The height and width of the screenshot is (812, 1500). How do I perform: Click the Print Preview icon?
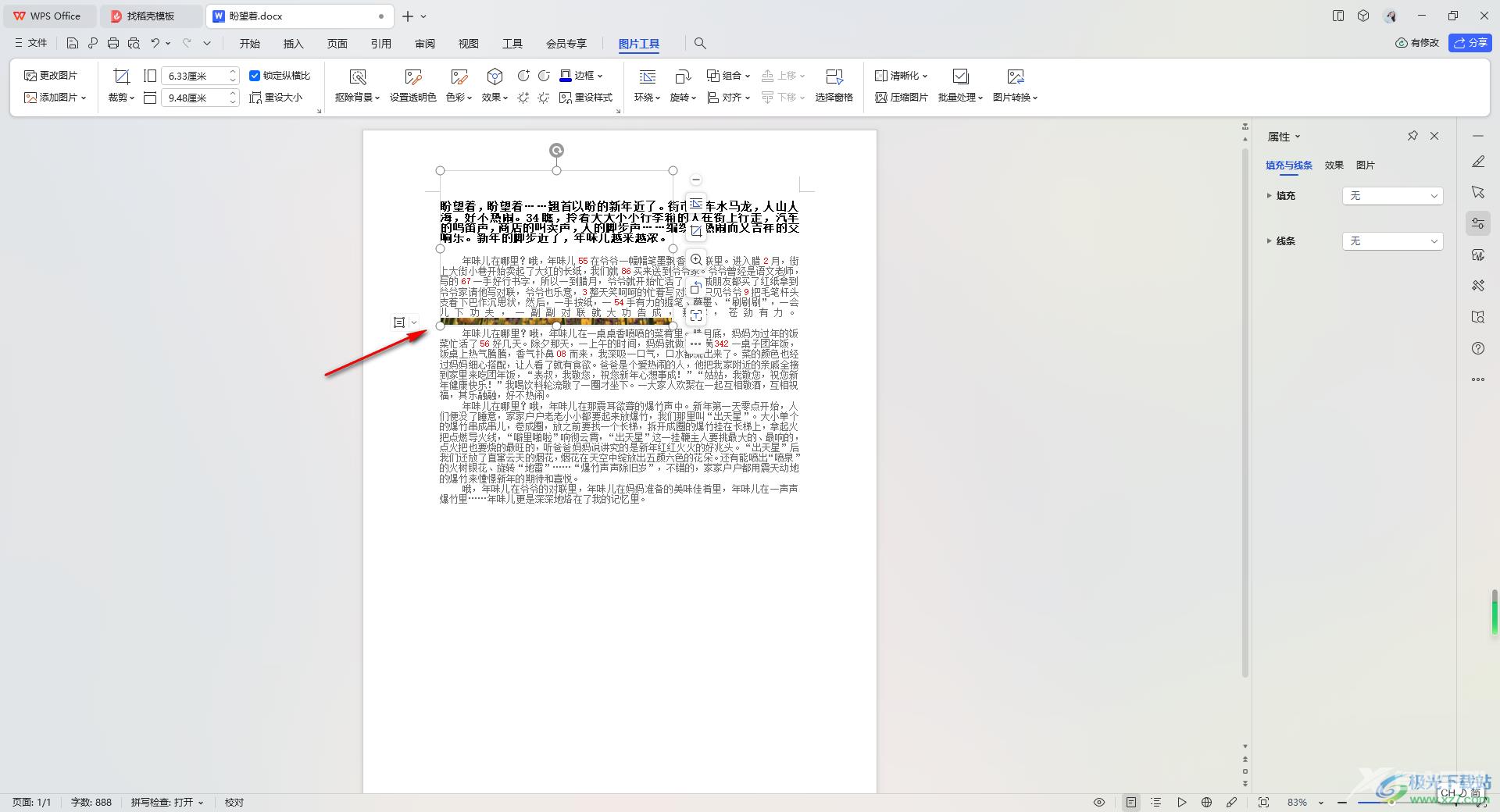(x=134, y=43)
